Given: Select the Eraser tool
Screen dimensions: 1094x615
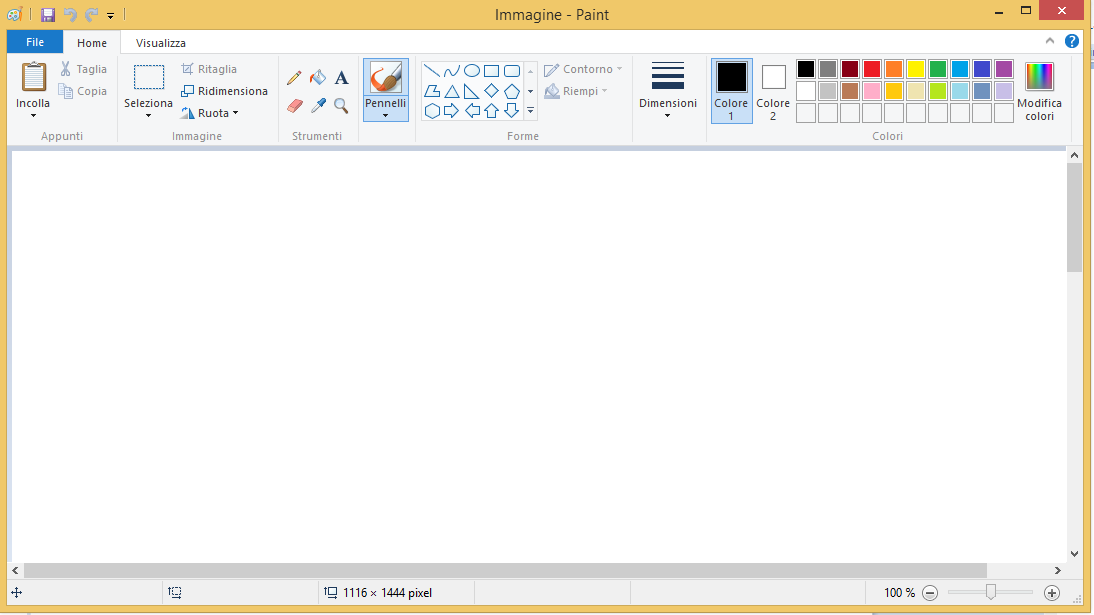Looking at the screenshot, I should (x=294, y=106).
